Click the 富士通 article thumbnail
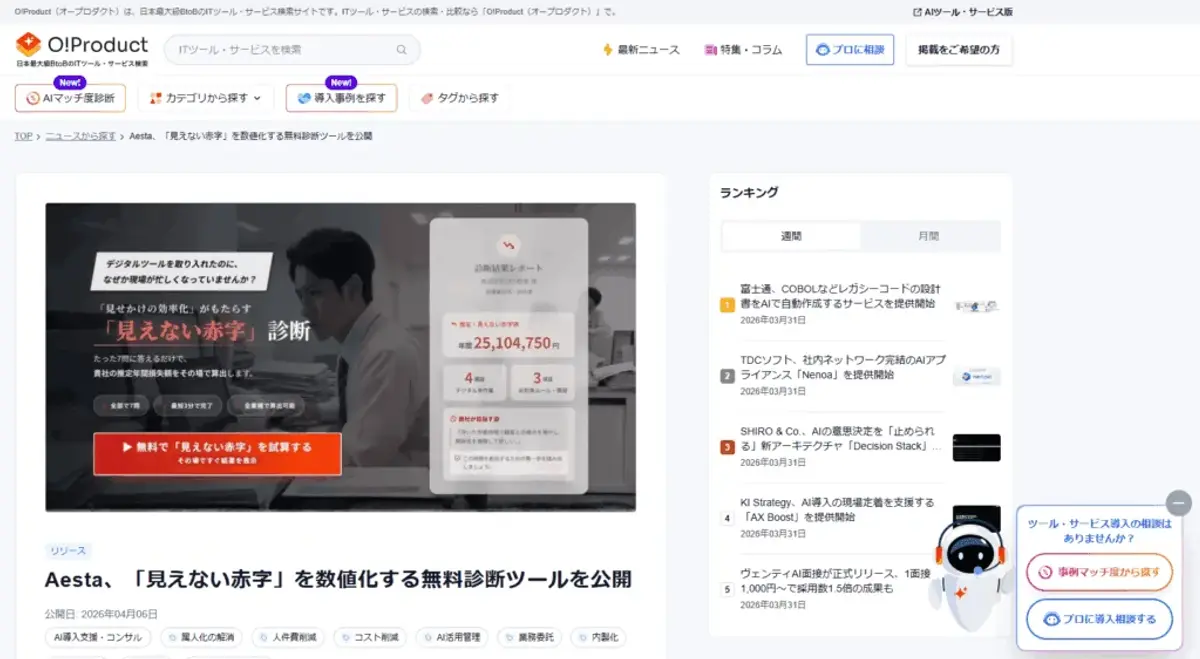 tap(976, 306)
